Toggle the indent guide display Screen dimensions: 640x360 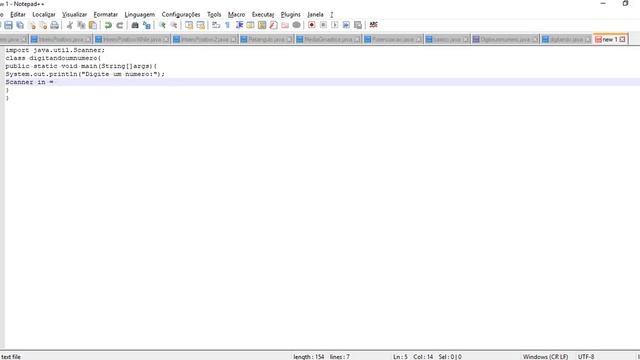tap(239, 25)
